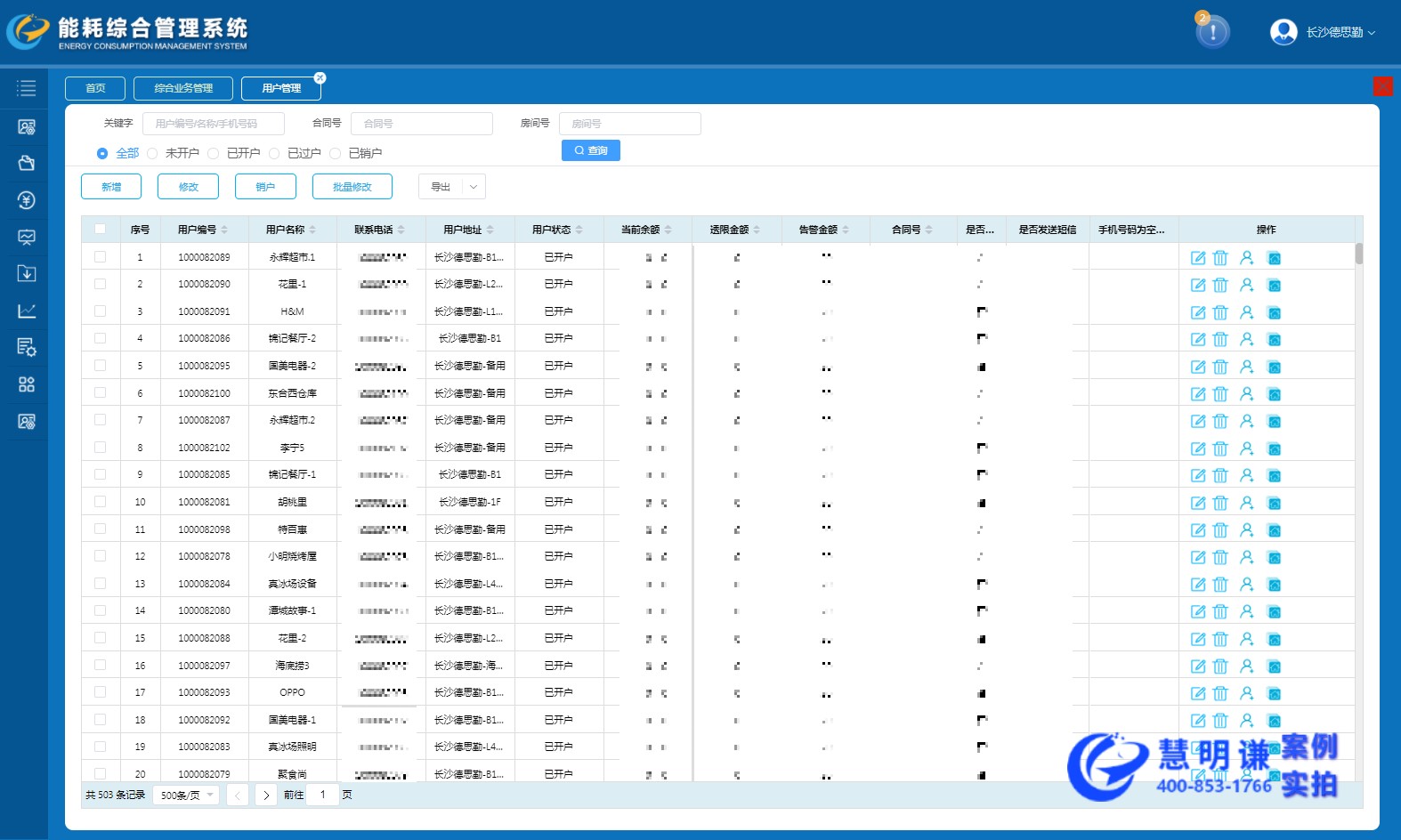The image size is (1401, 840).
Task: Open the currency yen sidebar icon
Action: pos(27,200)
